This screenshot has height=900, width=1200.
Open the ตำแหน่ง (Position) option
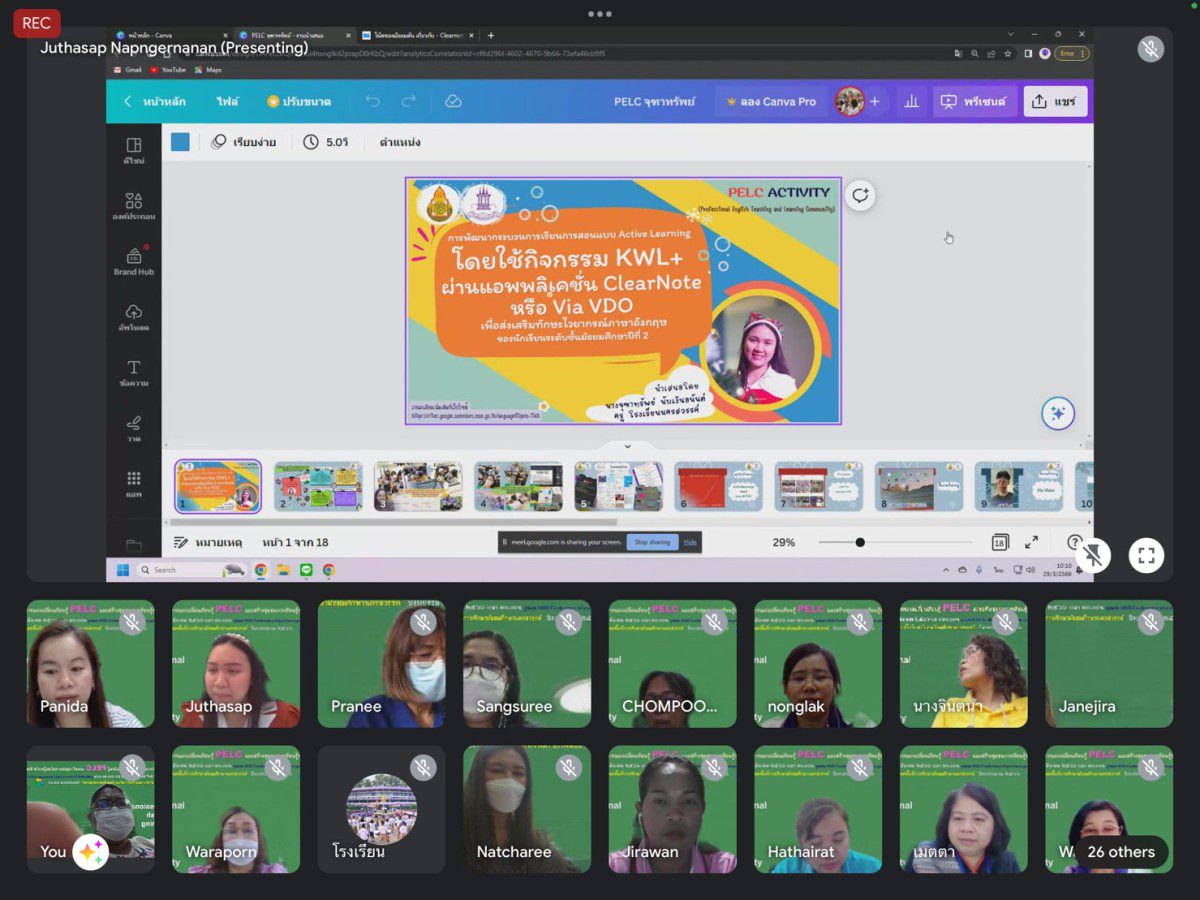(x=399, y=142)
